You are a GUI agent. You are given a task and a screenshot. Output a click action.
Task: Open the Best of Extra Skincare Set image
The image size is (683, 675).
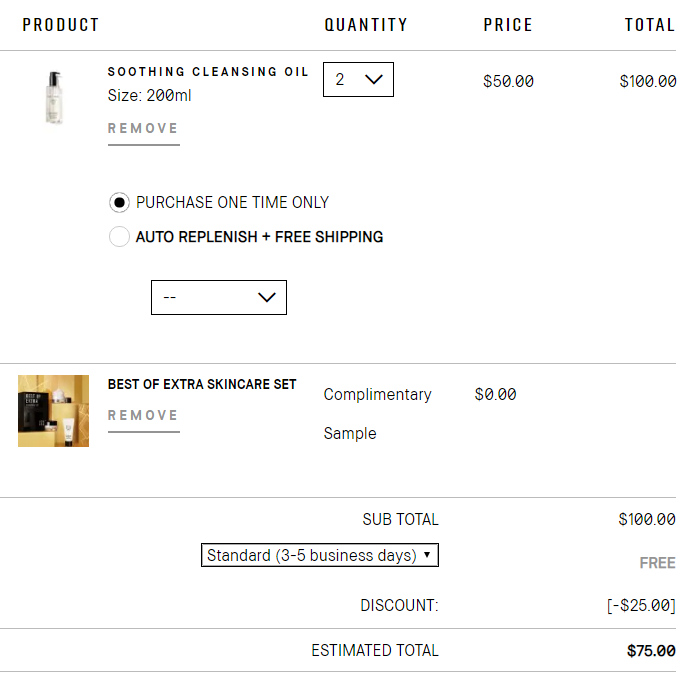point(53,411)
